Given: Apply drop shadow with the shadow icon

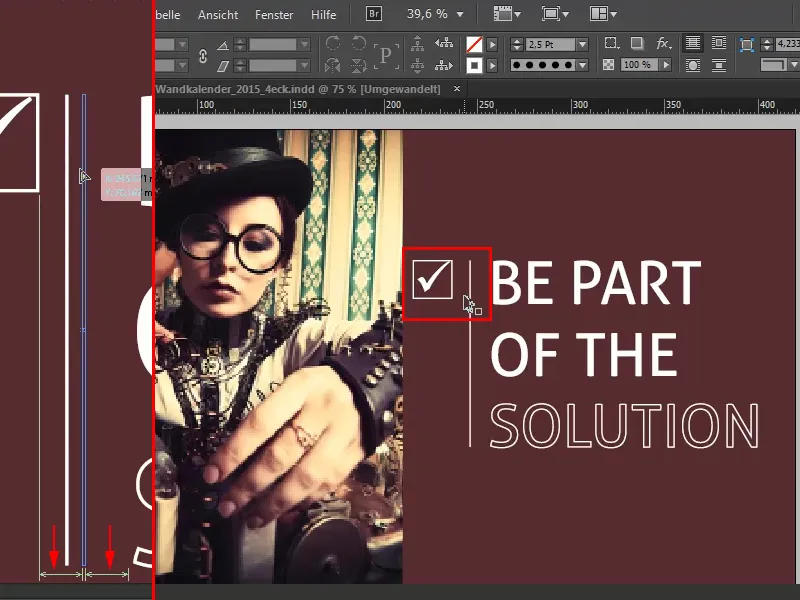Looking at the screenshot, I should [637, 43].
